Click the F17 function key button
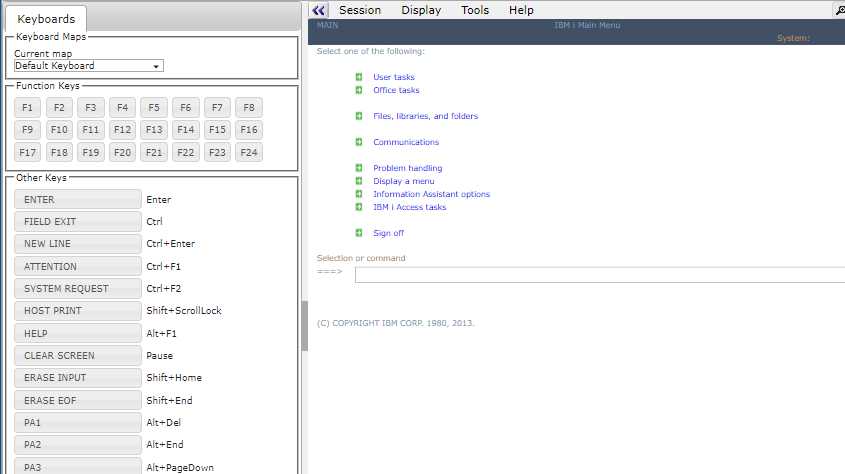 click(27, 152)
